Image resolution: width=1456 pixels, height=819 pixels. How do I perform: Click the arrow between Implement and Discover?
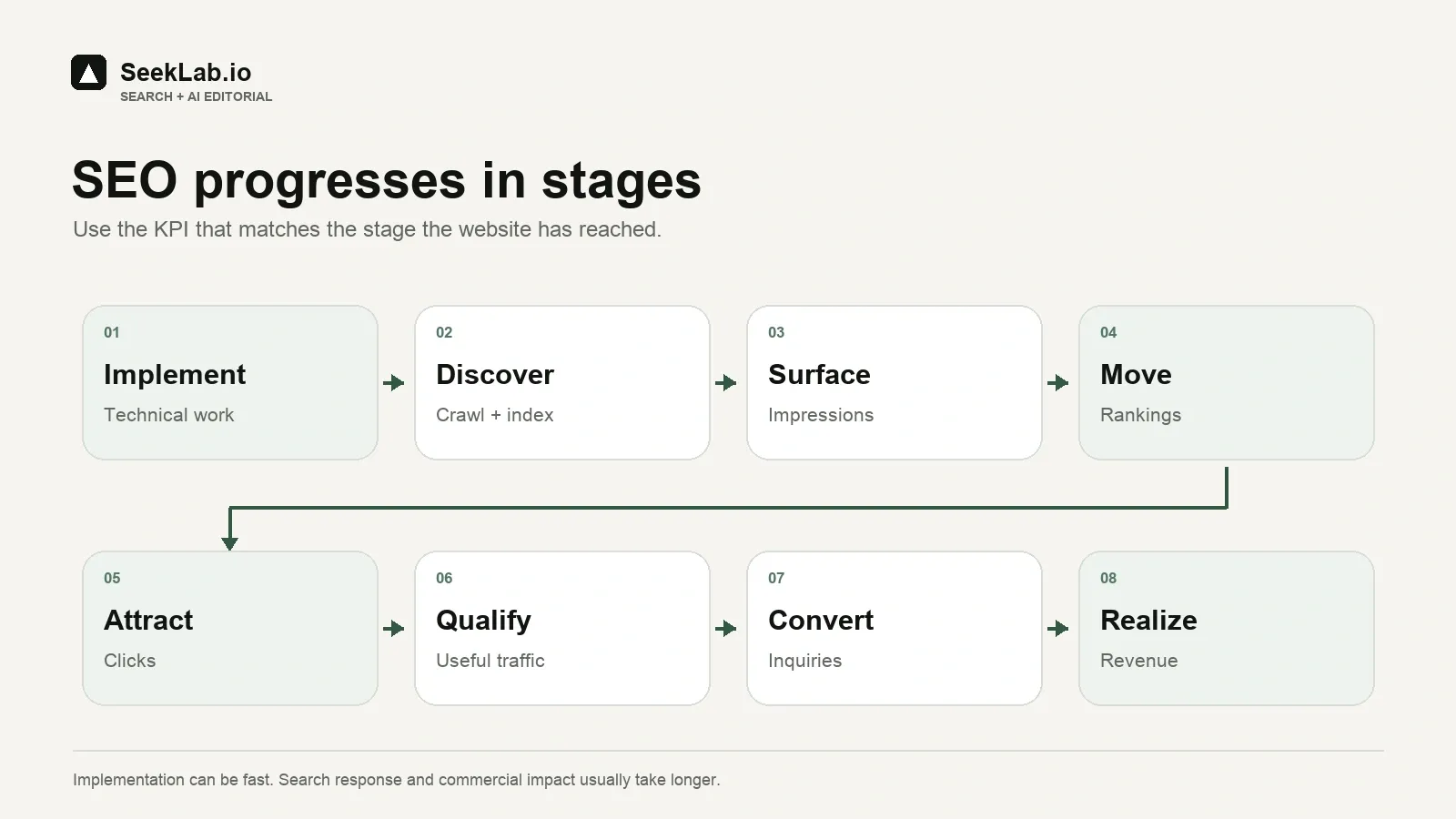click(394, 383)
